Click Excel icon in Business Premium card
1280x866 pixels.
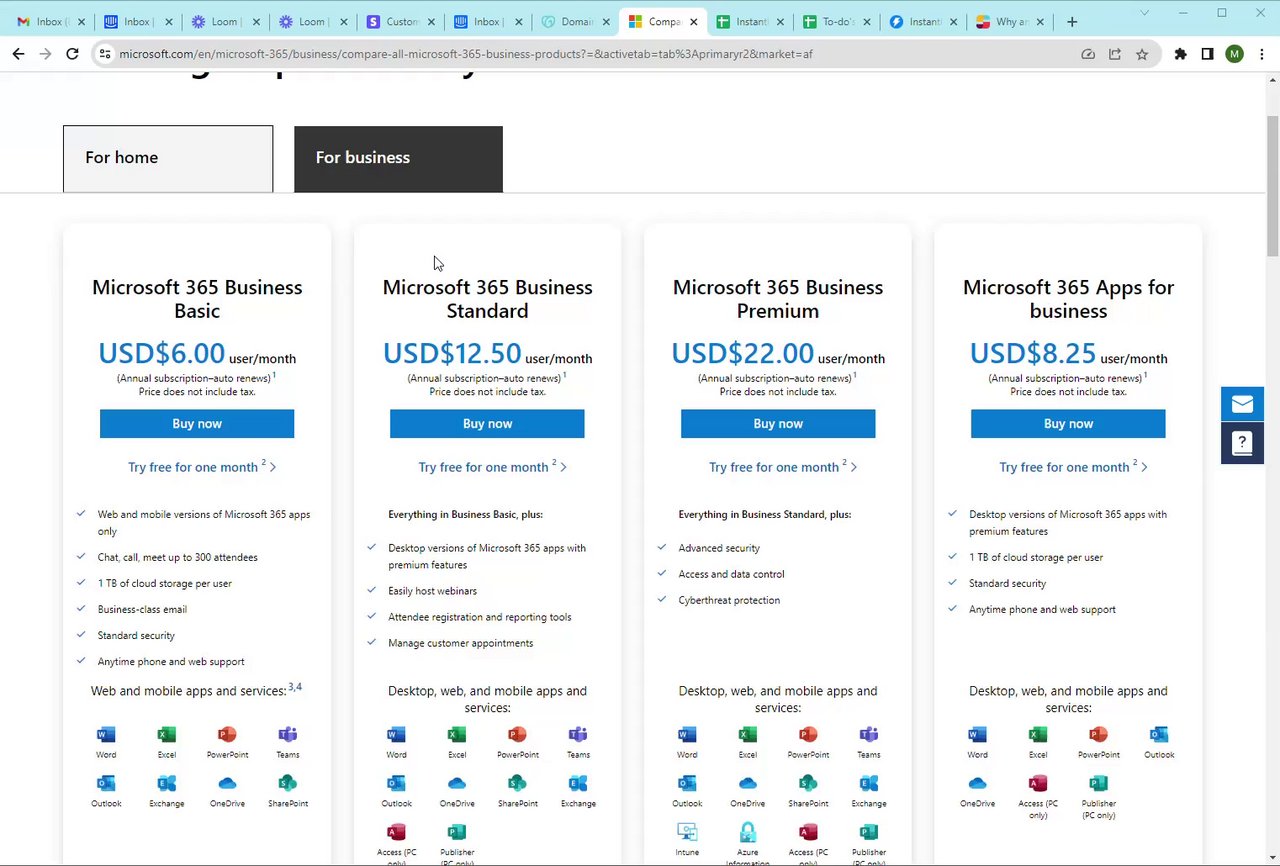(x=748, y=735)
